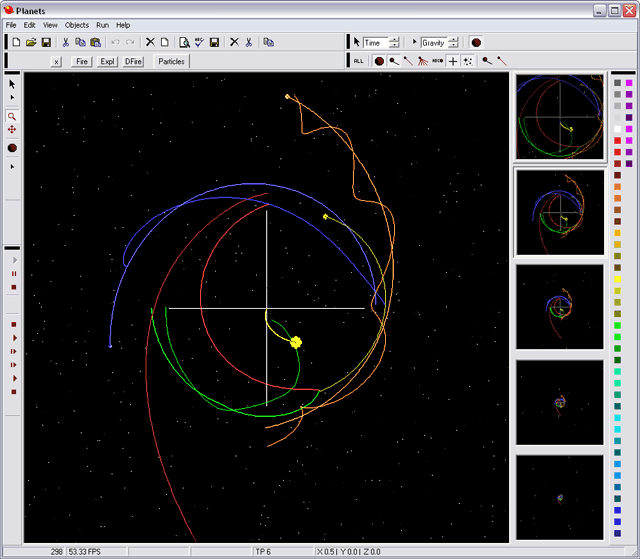Click the red planet icon beside Gravity
This screenshot has height=559, width=640.
pyautogui.click(x=476, y=42)
